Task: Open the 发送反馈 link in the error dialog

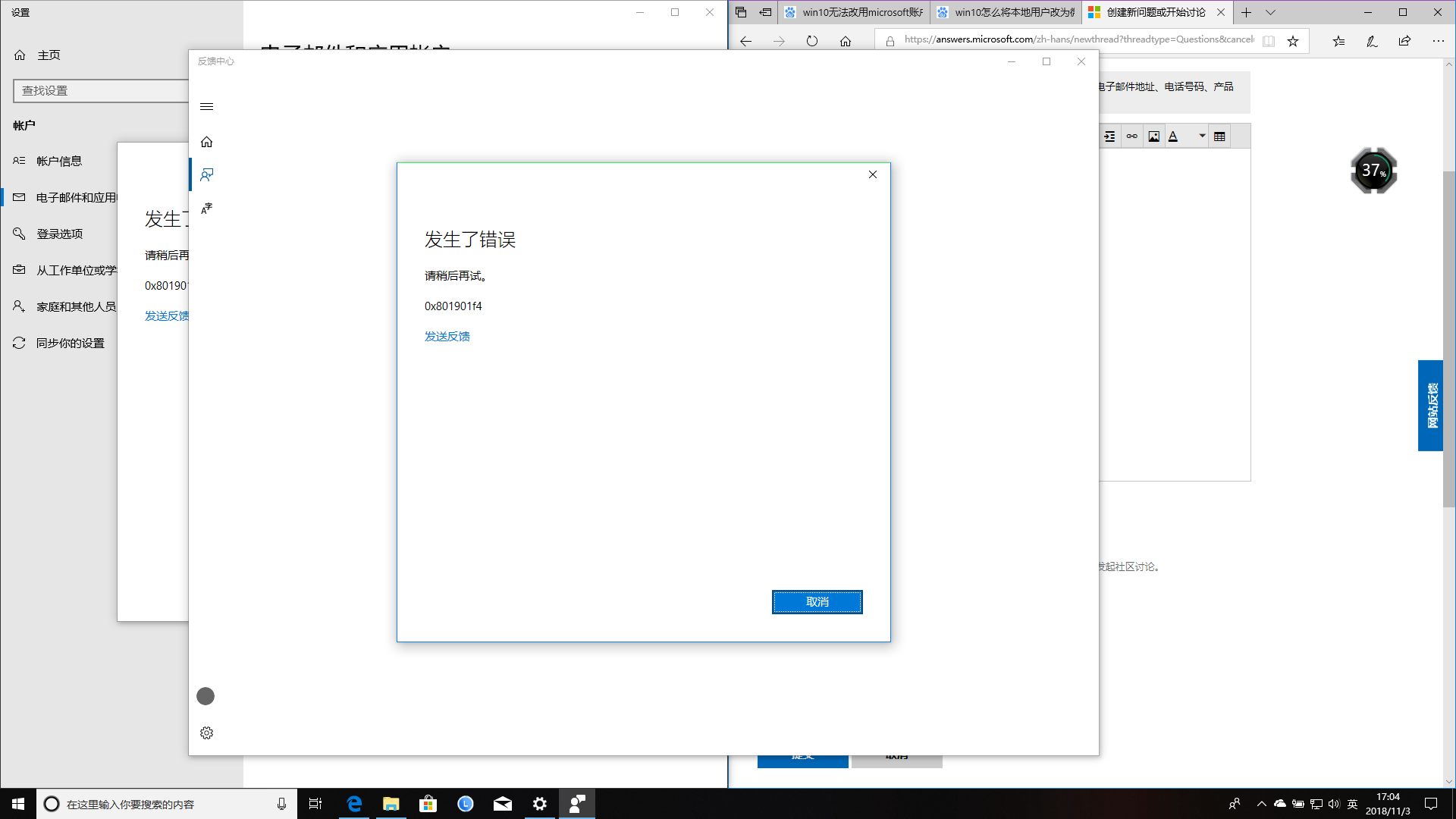Action: 447,336
